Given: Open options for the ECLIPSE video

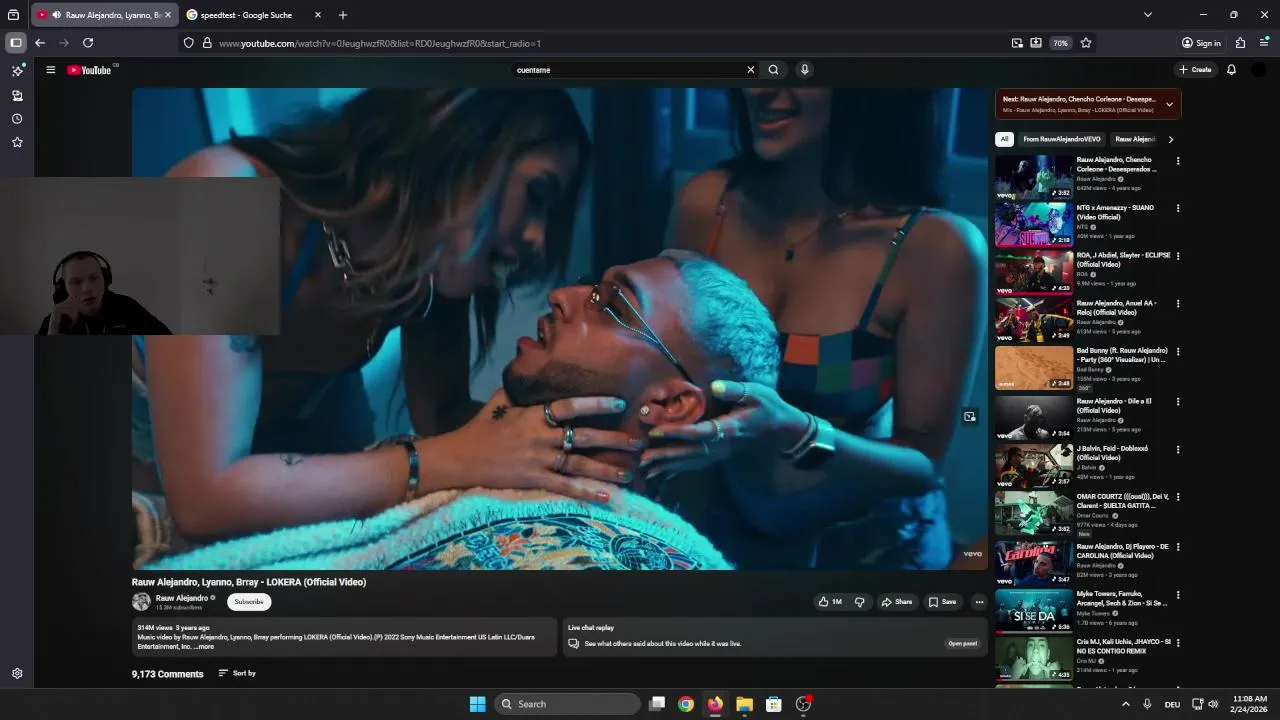Looking at the screenshot, I should (1178, 256).
